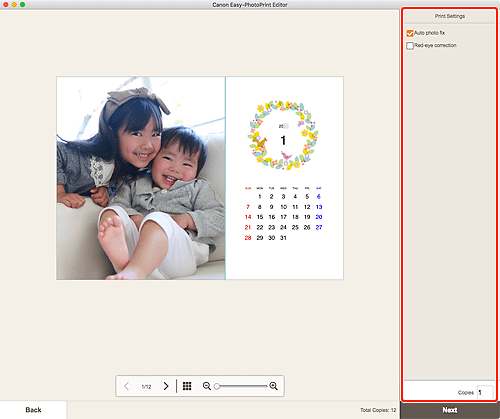Select the children photo on the calendar page
This screenshot has height=419, width=500.
click(141, 178)
